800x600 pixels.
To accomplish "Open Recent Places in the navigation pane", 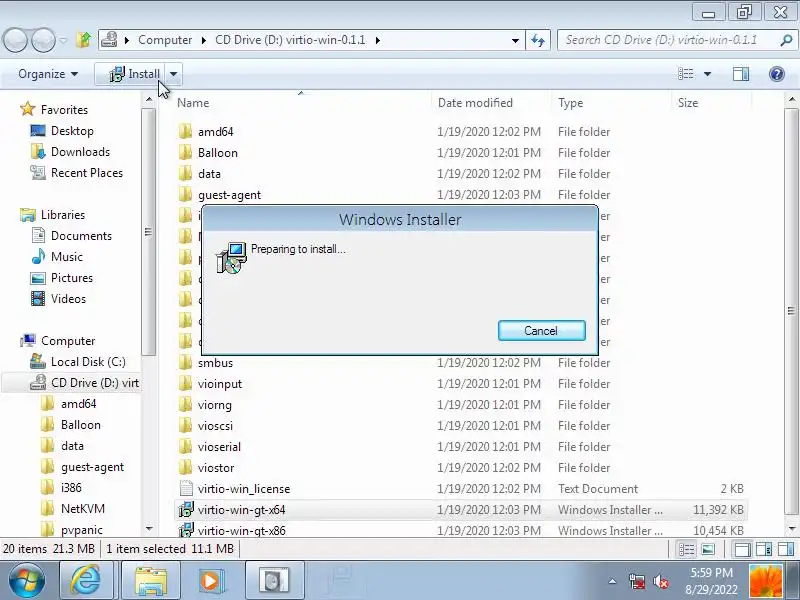I will tap(87, 172).
